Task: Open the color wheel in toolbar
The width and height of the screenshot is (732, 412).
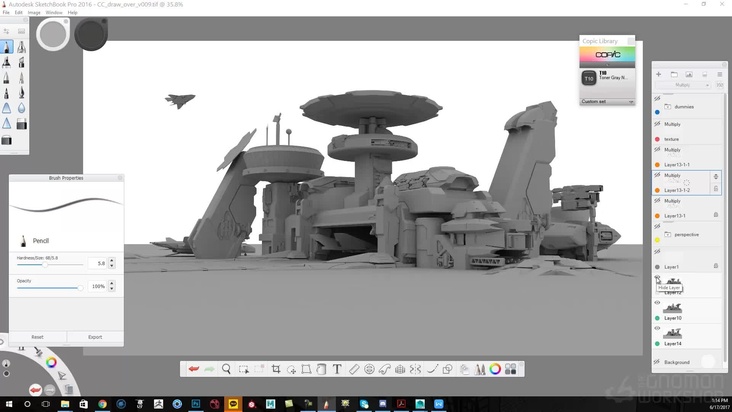Action: pyautogui.click(x=495, y=369)
